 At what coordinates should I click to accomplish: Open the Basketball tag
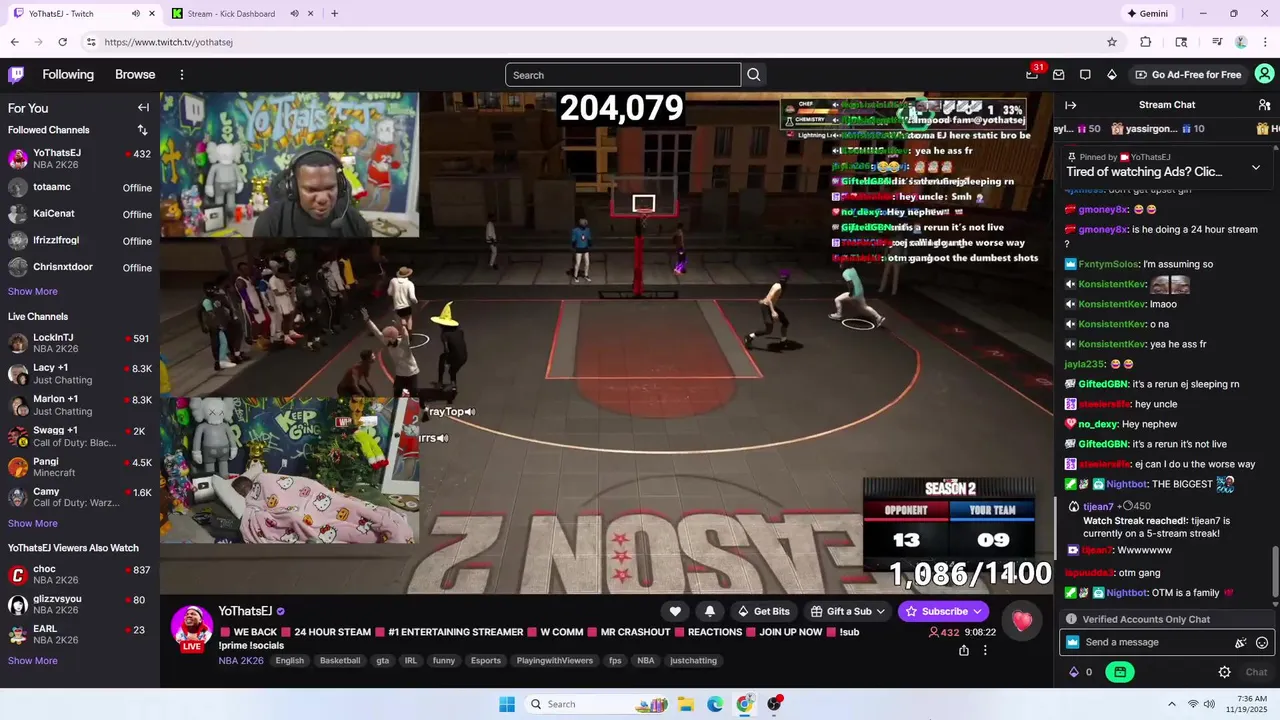pos(340,661)
